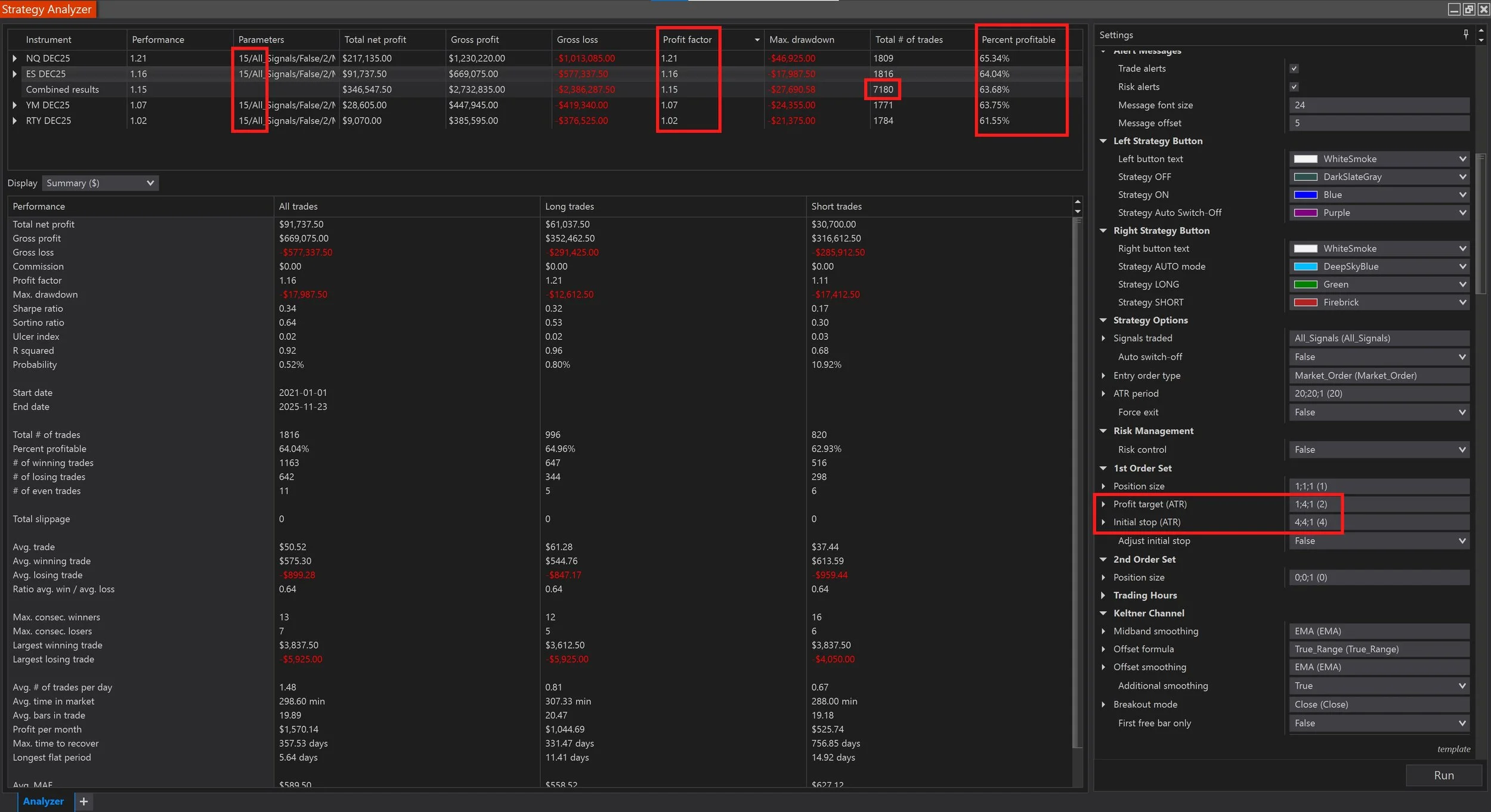Viewport: 1491px width, 812px height.
Task: Switch to the Analyzer tab
Action: 43,801
